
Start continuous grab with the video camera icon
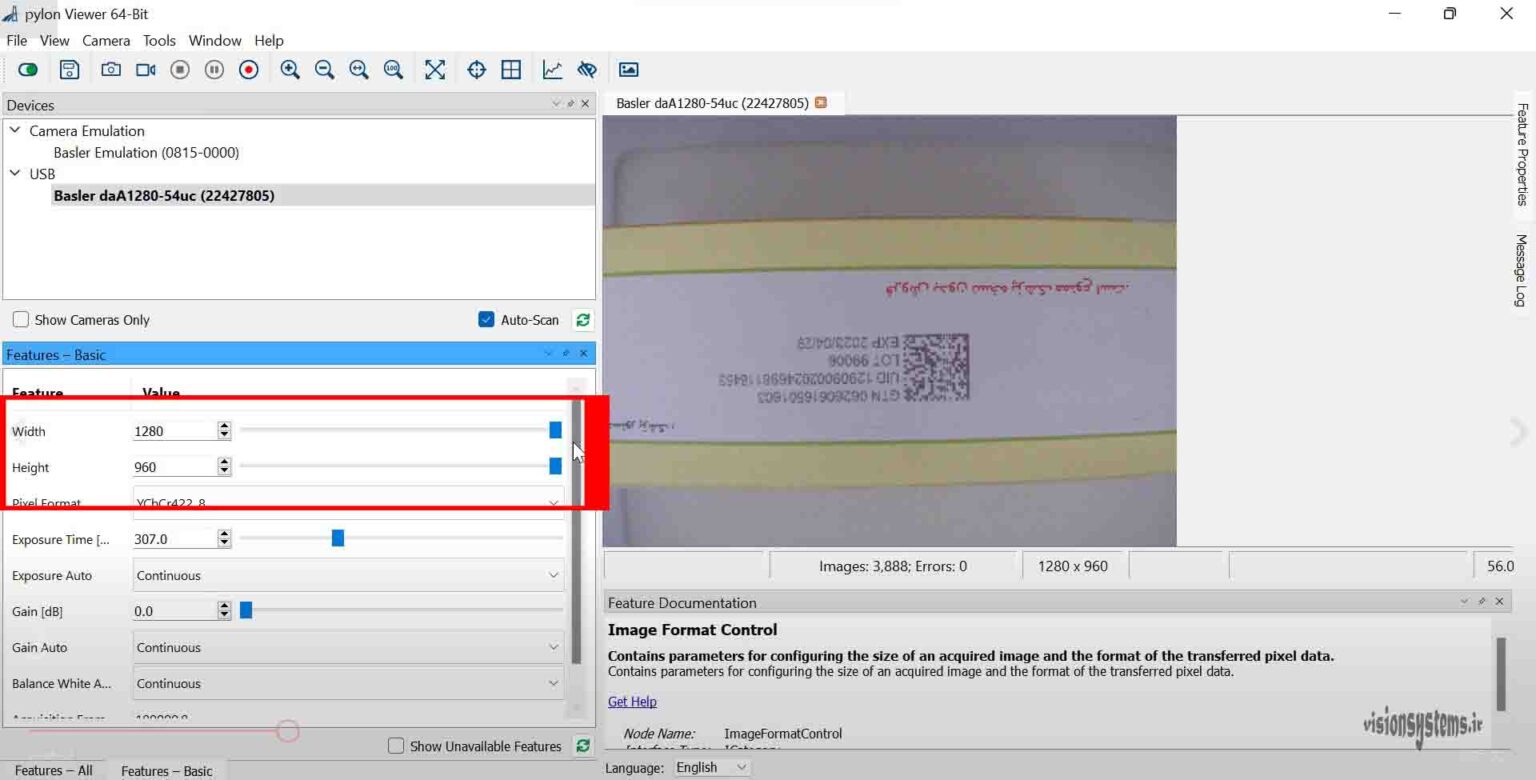(x=145, y=69)
